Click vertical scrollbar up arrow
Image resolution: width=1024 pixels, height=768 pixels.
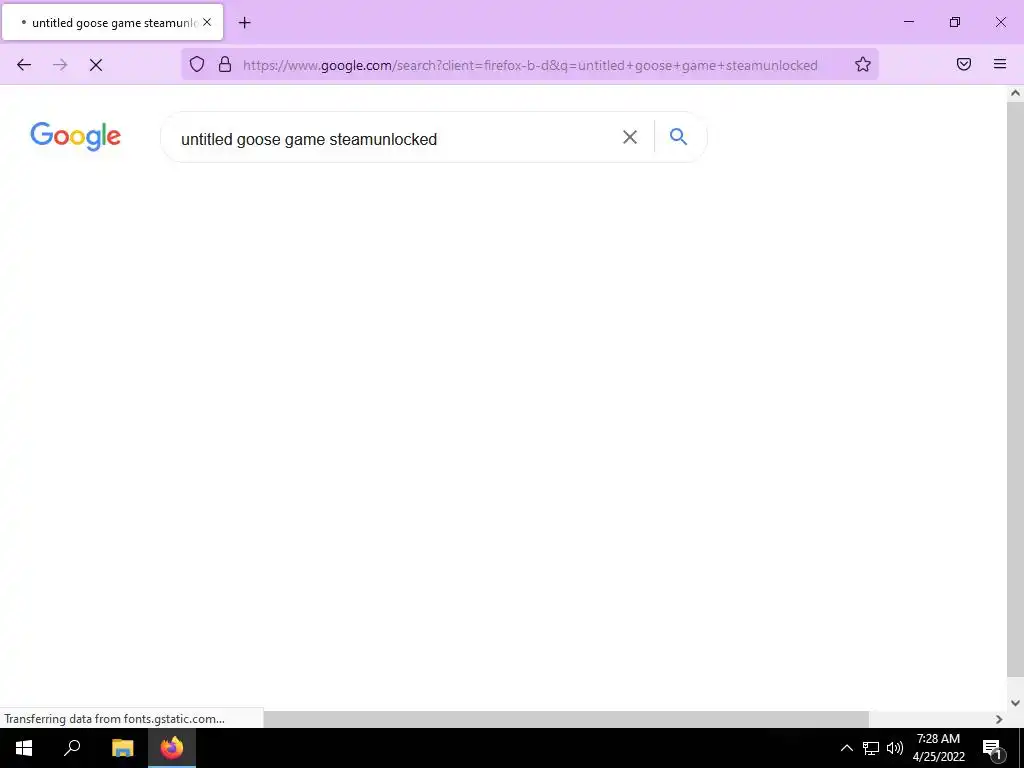(1015, 93)
